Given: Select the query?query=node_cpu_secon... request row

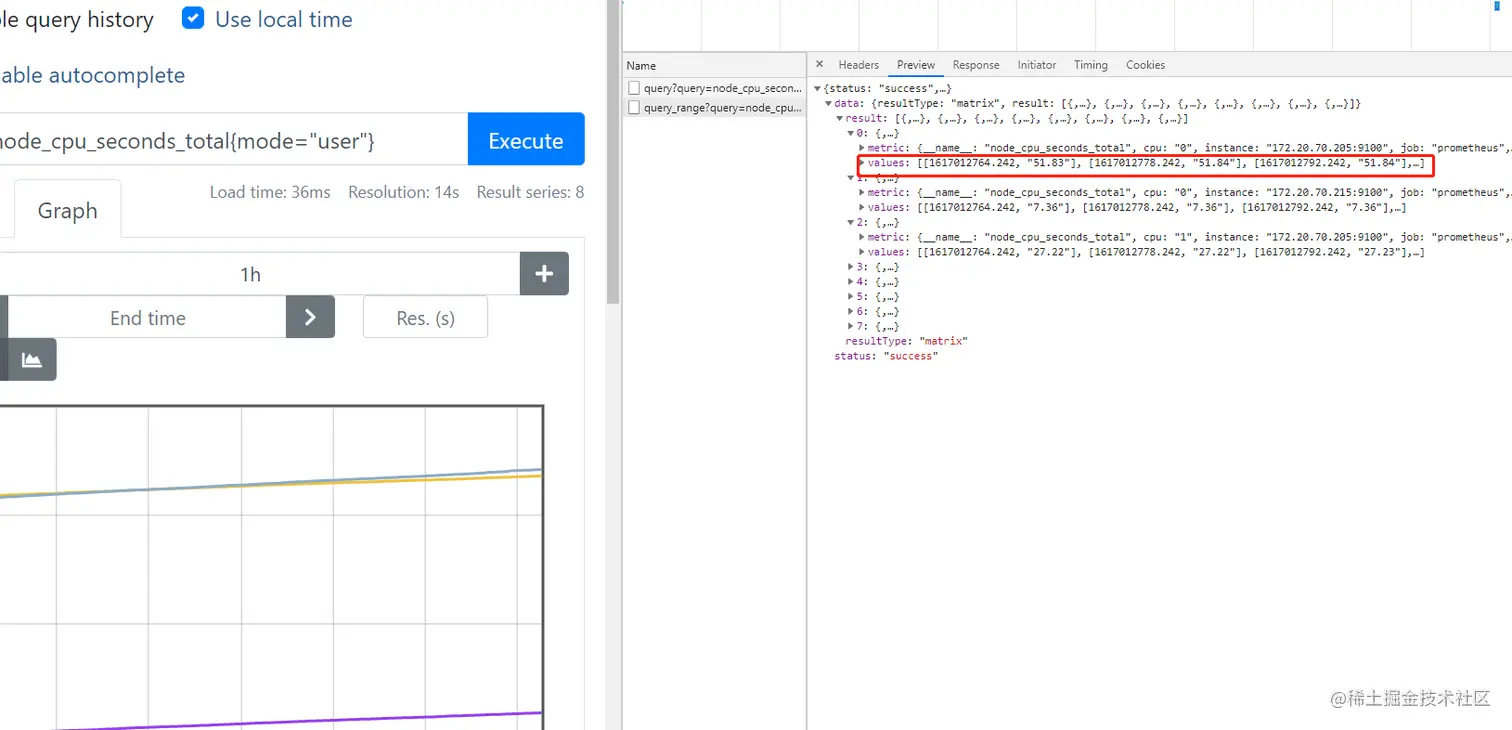Looking at the screenshot, I should (714, 88).
